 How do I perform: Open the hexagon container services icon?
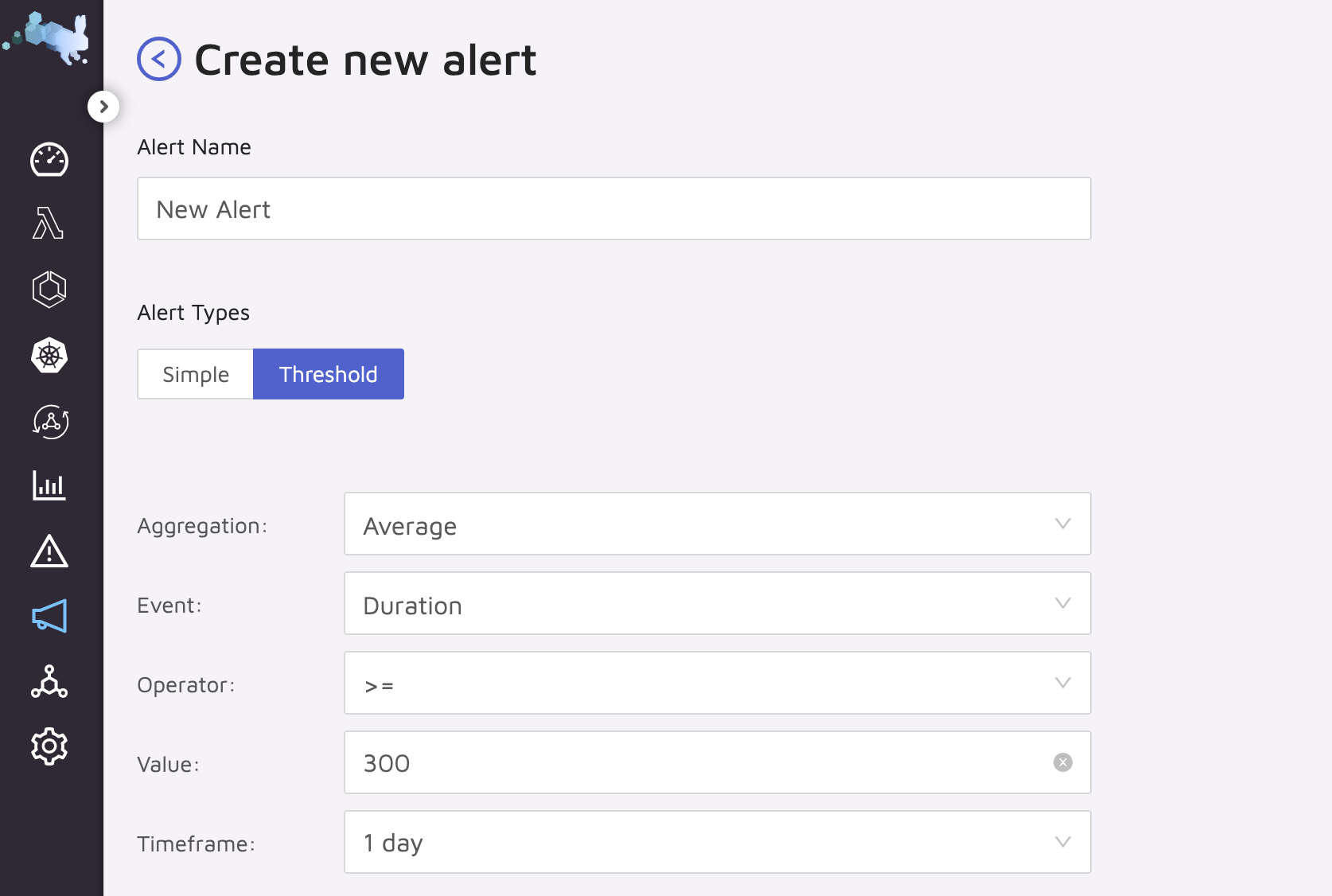pos(49,289)
